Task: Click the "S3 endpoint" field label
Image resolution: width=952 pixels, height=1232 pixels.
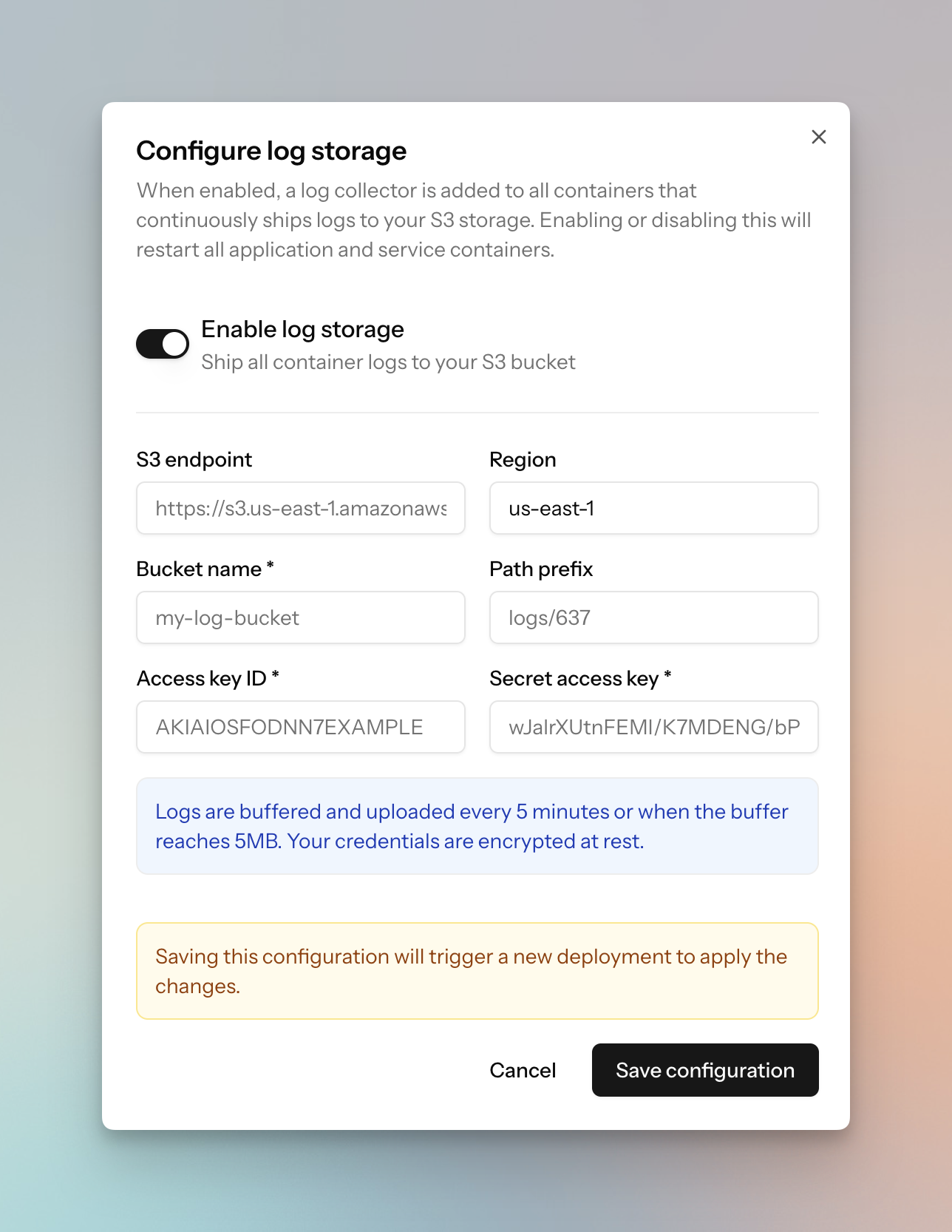Action: (x=194, y=460)
